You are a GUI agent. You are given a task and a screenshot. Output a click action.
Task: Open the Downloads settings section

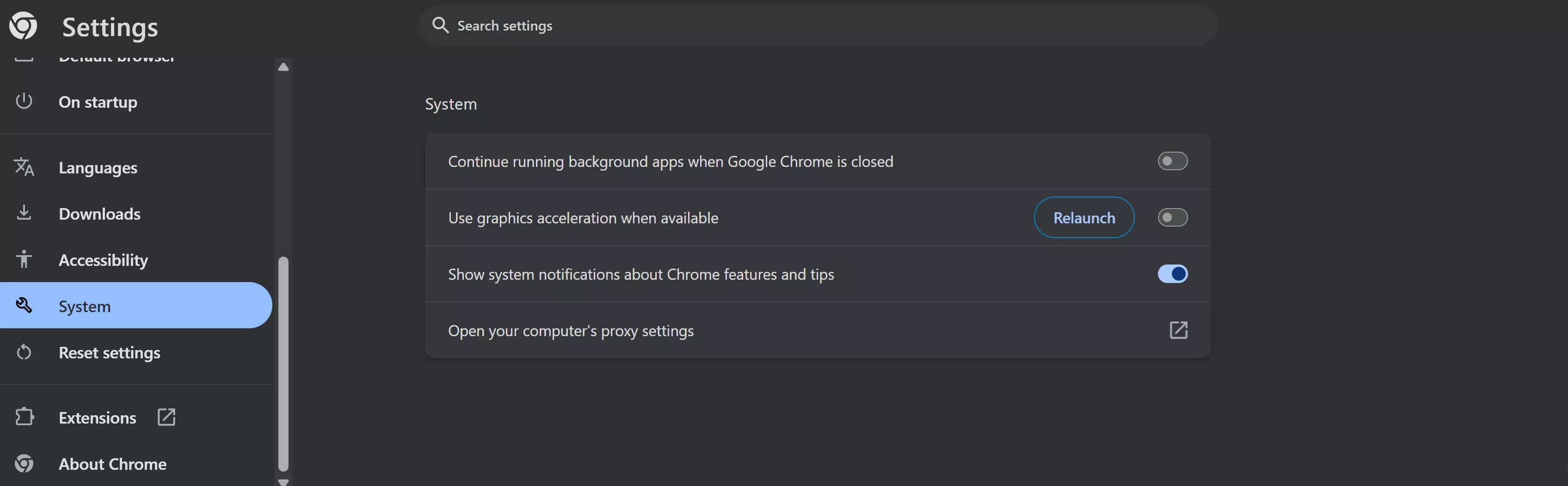click(x=99, y=214)
